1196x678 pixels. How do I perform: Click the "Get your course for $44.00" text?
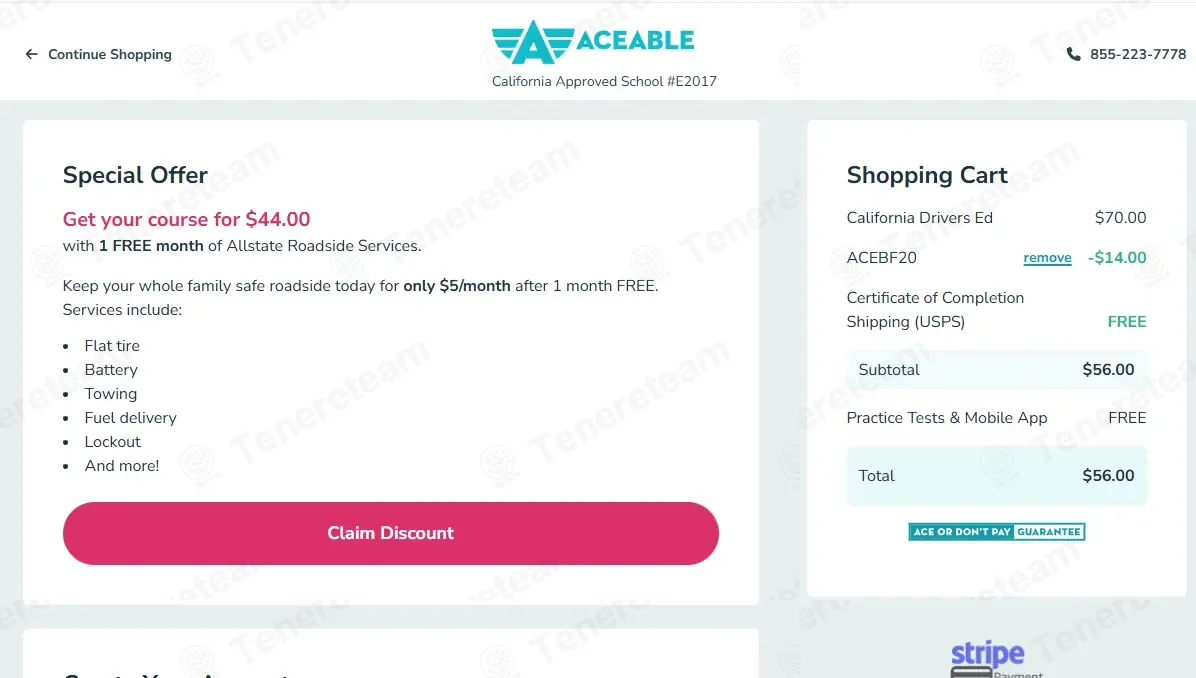(x=186, y=219)
